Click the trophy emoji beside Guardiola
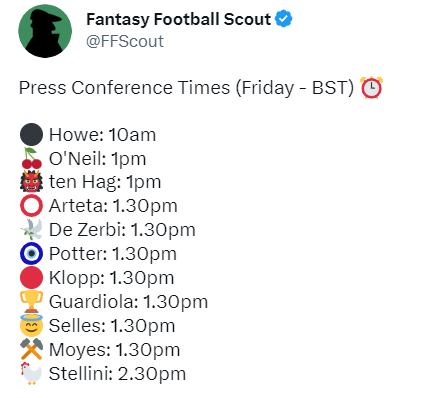Screen dimensions: 442x398 pos(31,302)
